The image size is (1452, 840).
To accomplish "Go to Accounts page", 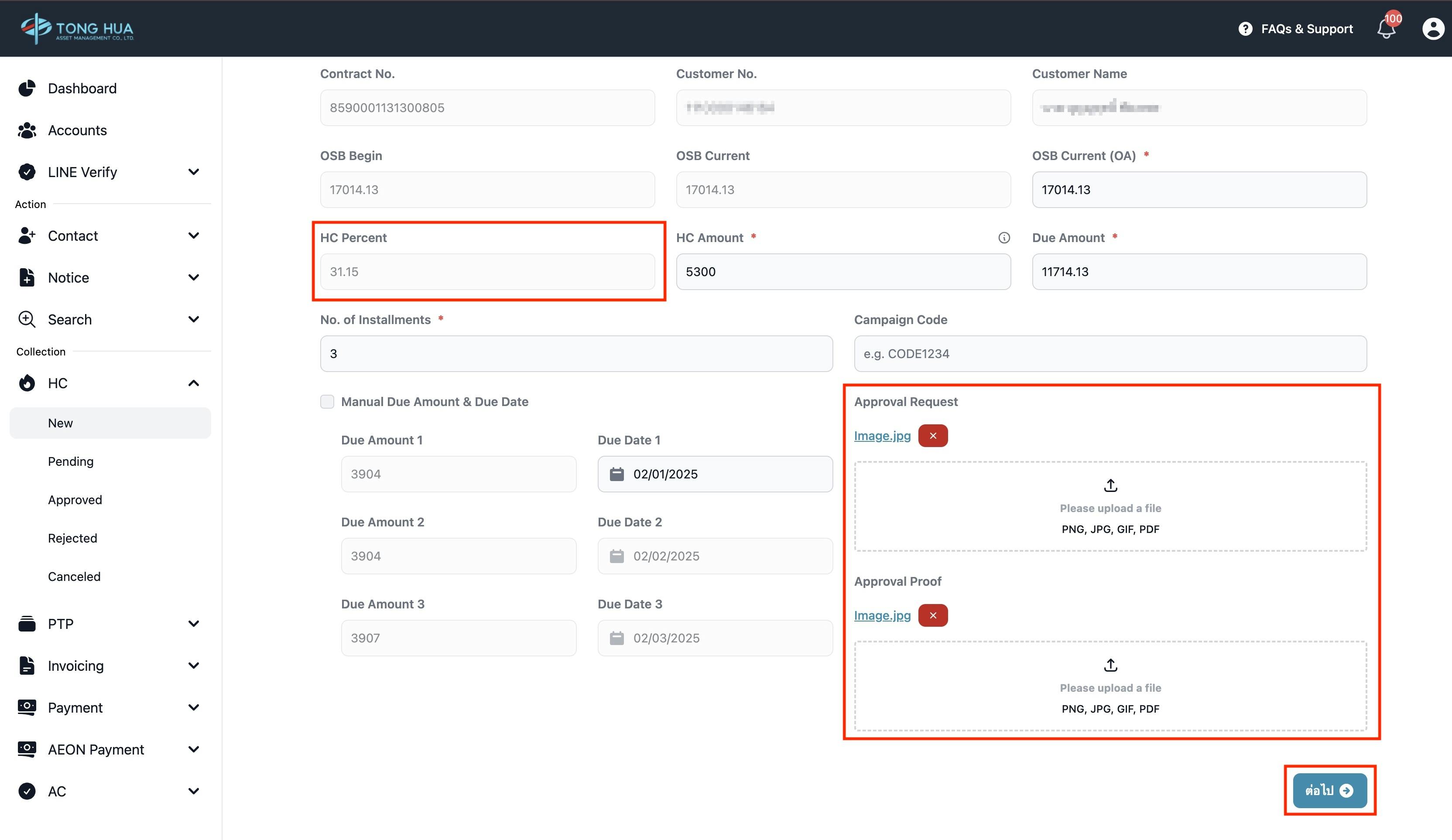I will [77, 130].
